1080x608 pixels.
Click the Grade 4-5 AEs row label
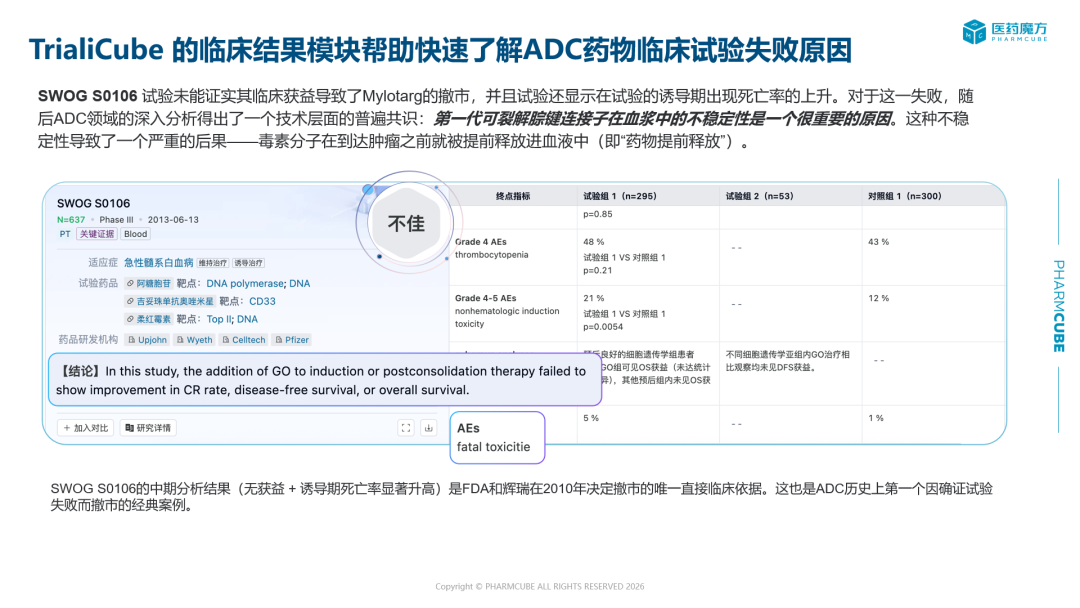pyautogui.click(x=507, y=311)
